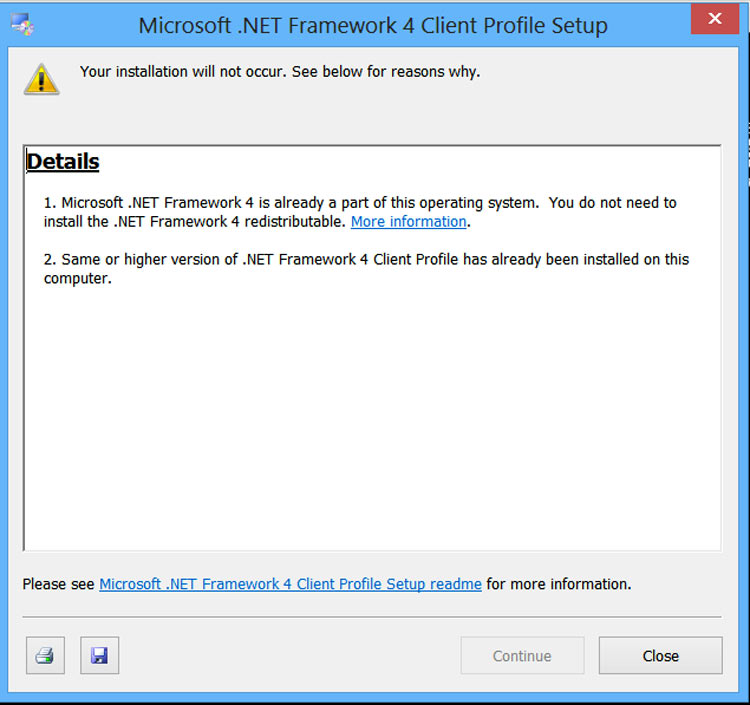Screen dimensions: 750x705
Task: Click the floppy disk save icon
Action: [99, 656]
